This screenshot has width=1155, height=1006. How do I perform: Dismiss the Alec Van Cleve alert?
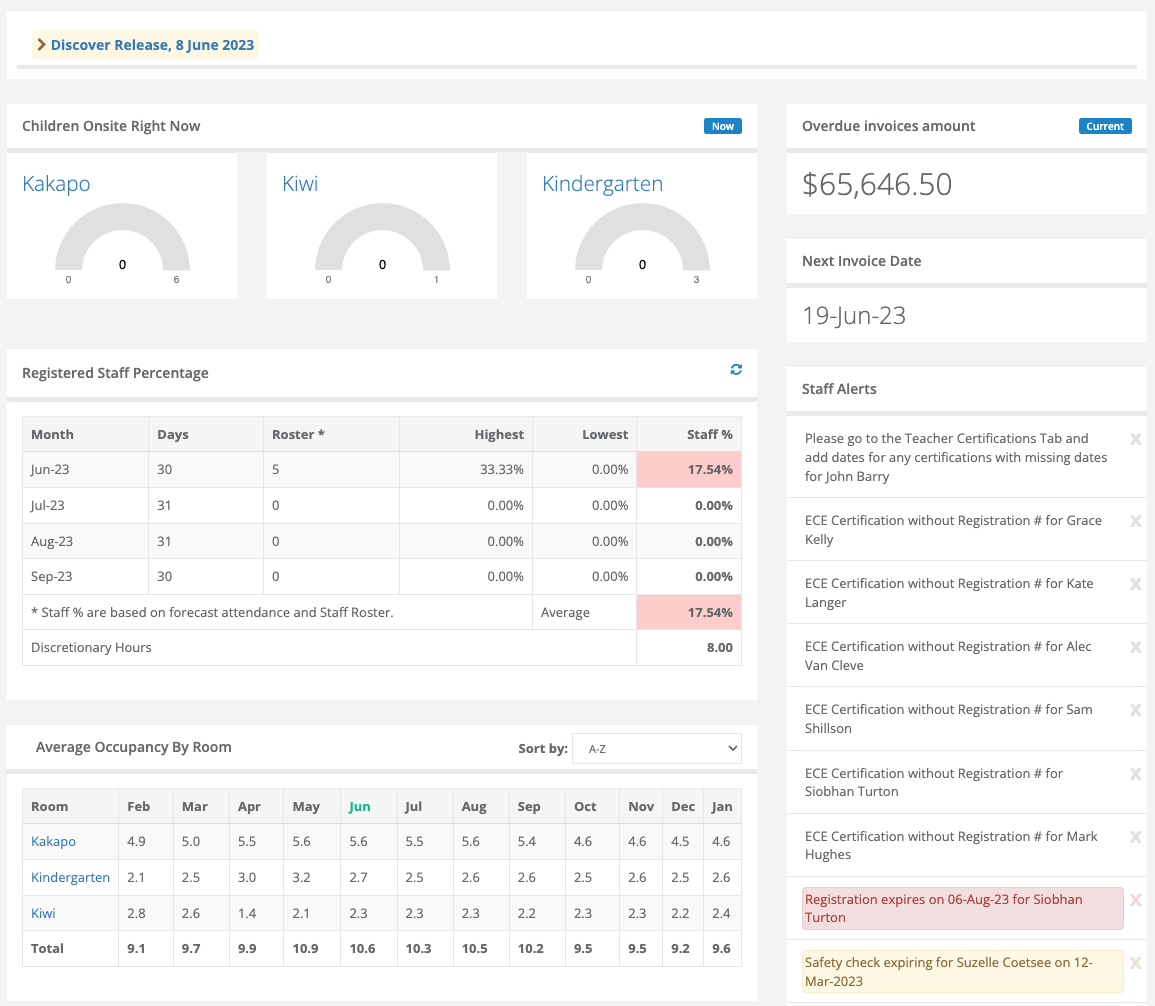pos(1135,647)
